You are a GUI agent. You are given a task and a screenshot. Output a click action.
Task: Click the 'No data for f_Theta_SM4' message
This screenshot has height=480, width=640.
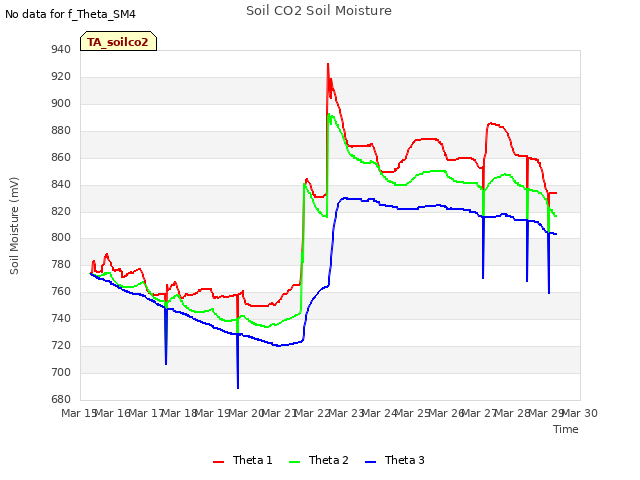[x=70, y=14]
